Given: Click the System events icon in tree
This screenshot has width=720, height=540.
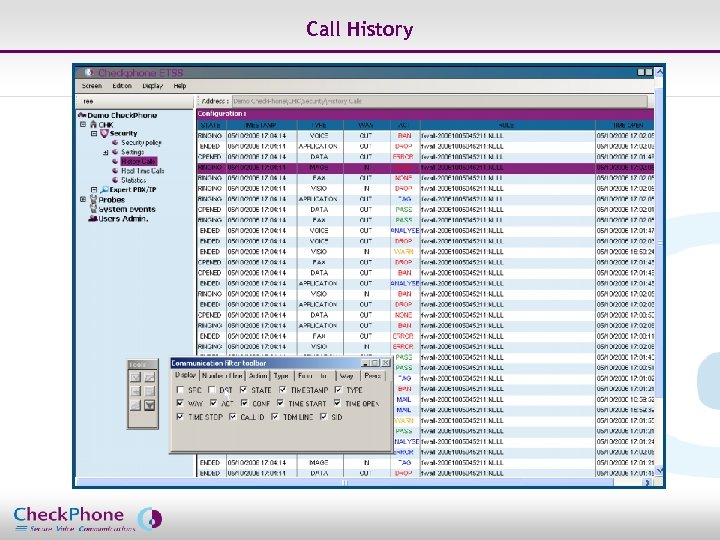Looking at the screenshot, I should (94, 209).
